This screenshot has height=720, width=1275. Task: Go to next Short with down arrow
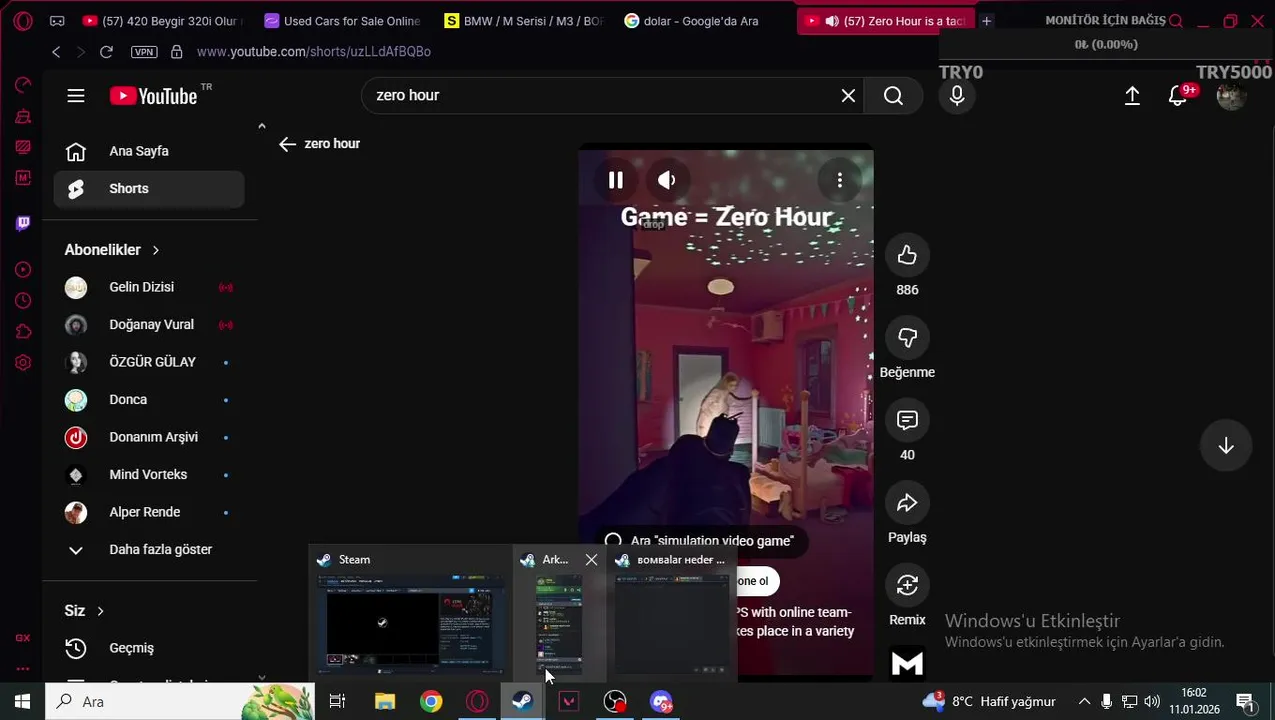1226,446
